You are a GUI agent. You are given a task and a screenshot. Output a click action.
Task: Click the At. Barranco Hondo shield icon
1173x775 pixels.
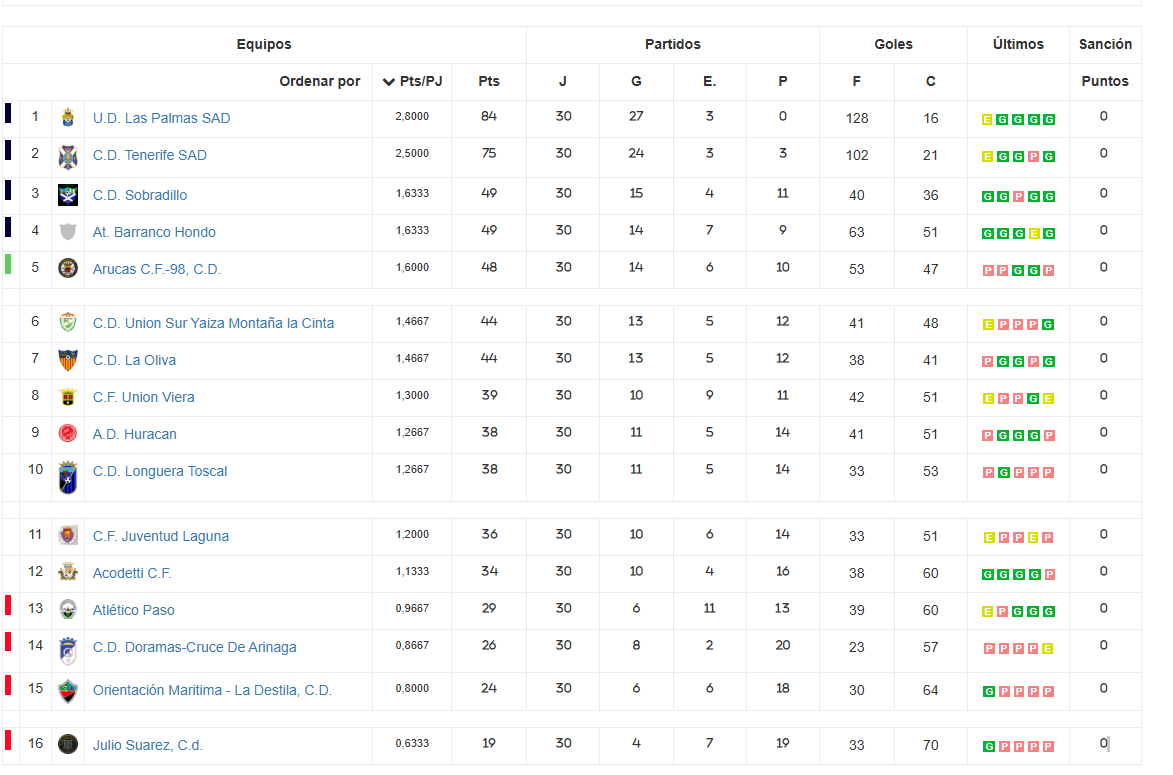pyautogui.click(x=68, y=232)
